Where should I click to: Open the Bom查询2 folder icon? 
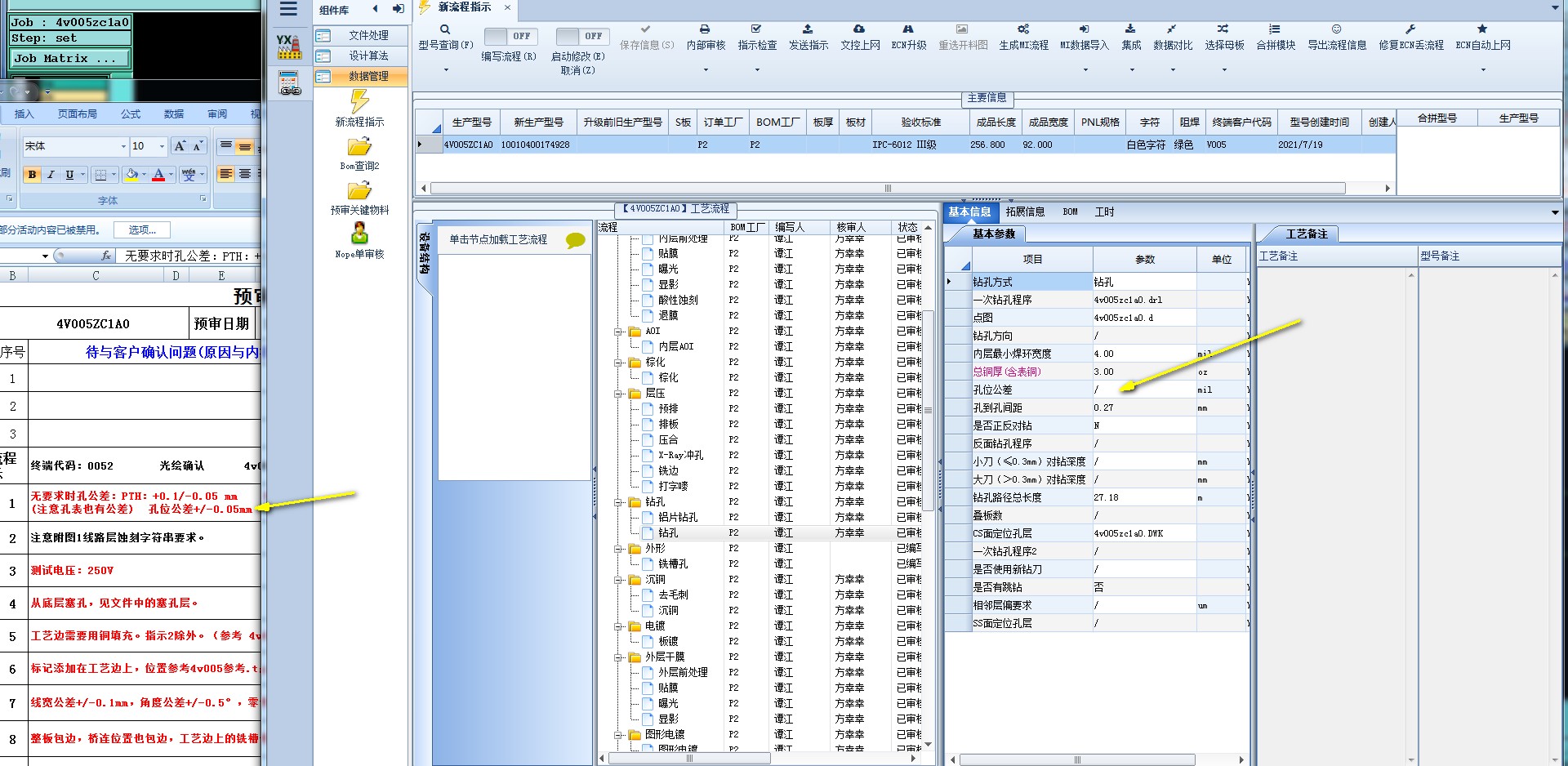pyautogui.click(x=359, y=147)
